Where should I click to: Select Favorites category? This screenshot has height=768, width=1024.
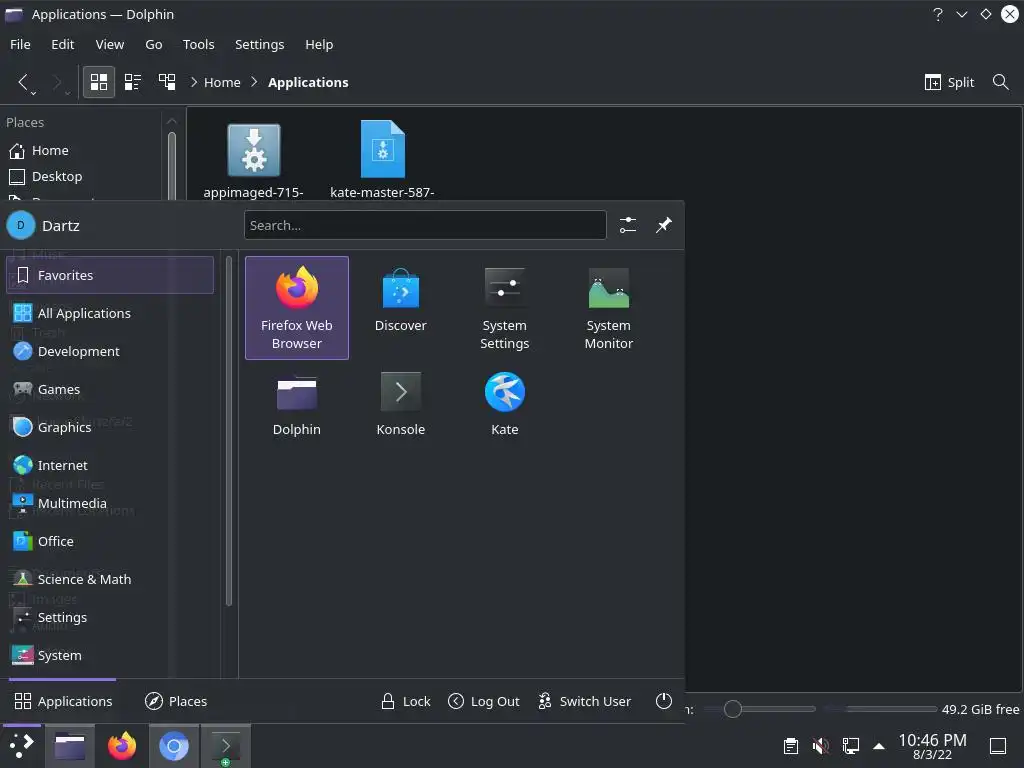pyautogui.click(x=110, y=275)
